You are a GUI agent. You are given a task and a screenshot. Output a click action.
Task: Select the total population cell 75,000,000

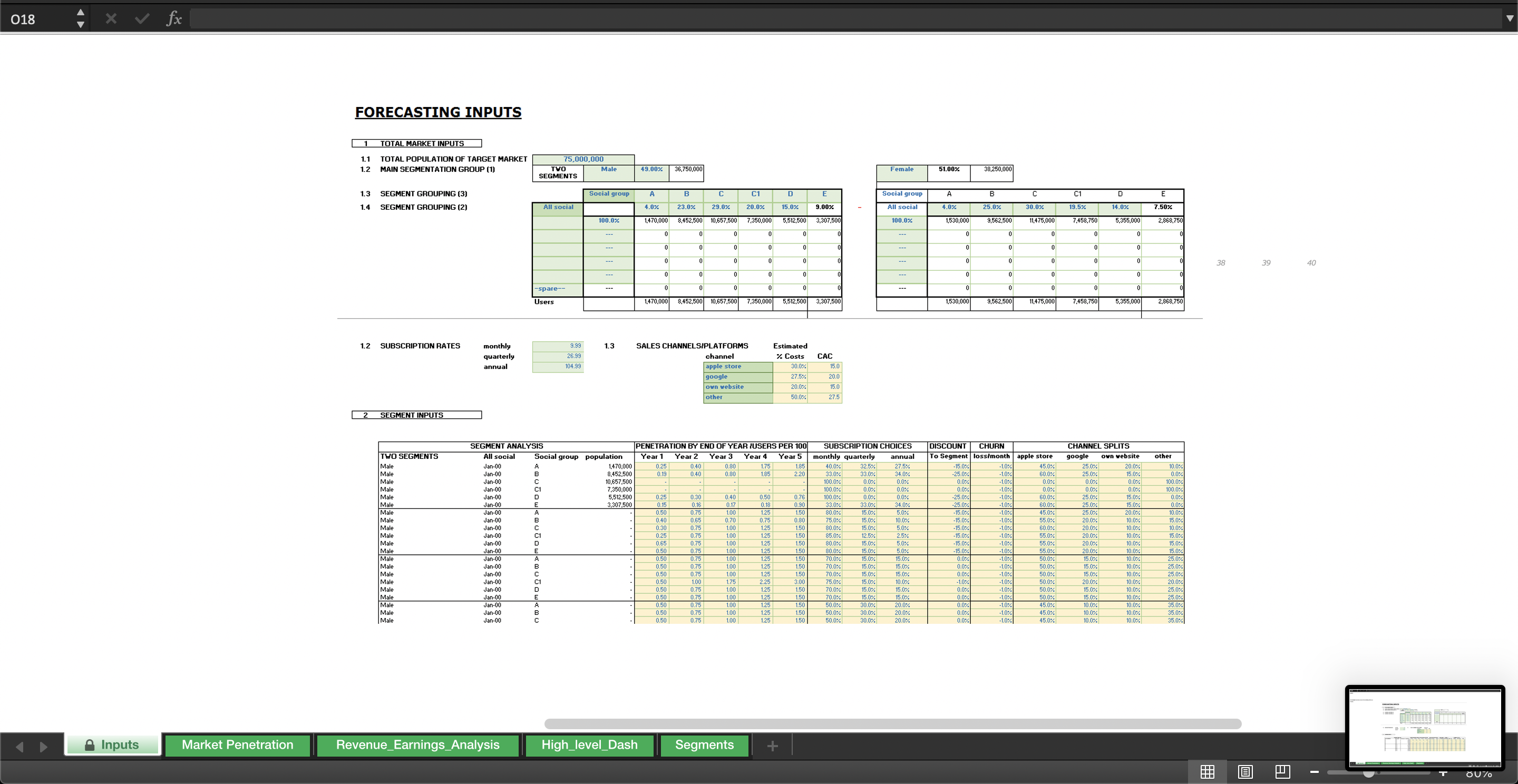click(x=583, y=159)
